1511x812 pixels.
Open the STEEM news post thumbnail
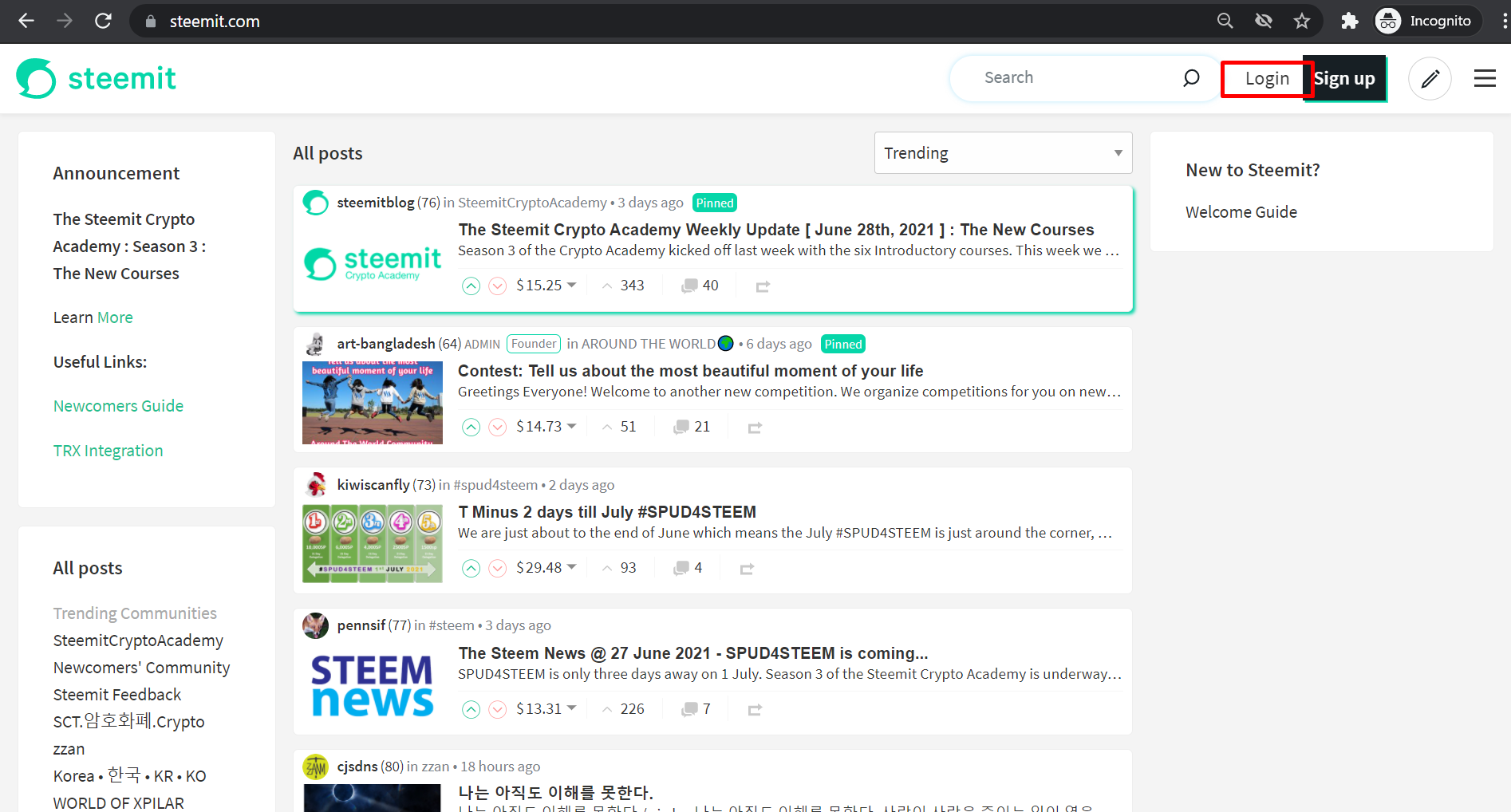(372, 685)
